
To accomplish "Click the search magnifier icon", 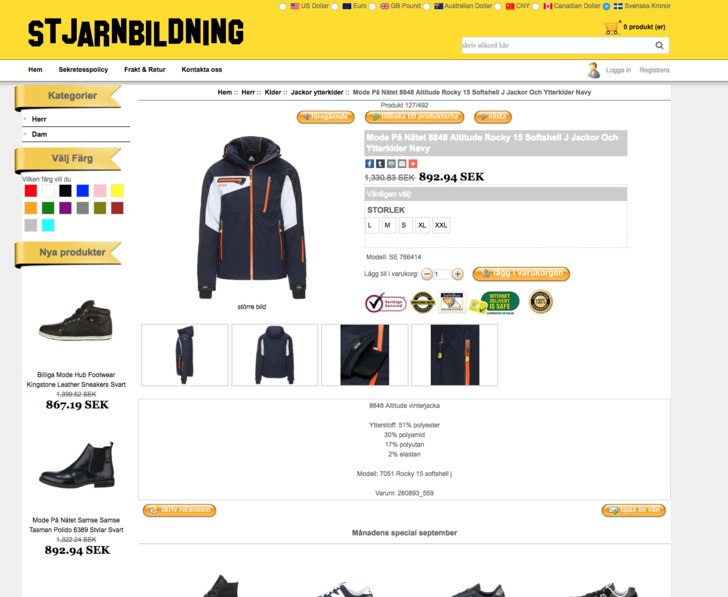I will click(659, 45).
